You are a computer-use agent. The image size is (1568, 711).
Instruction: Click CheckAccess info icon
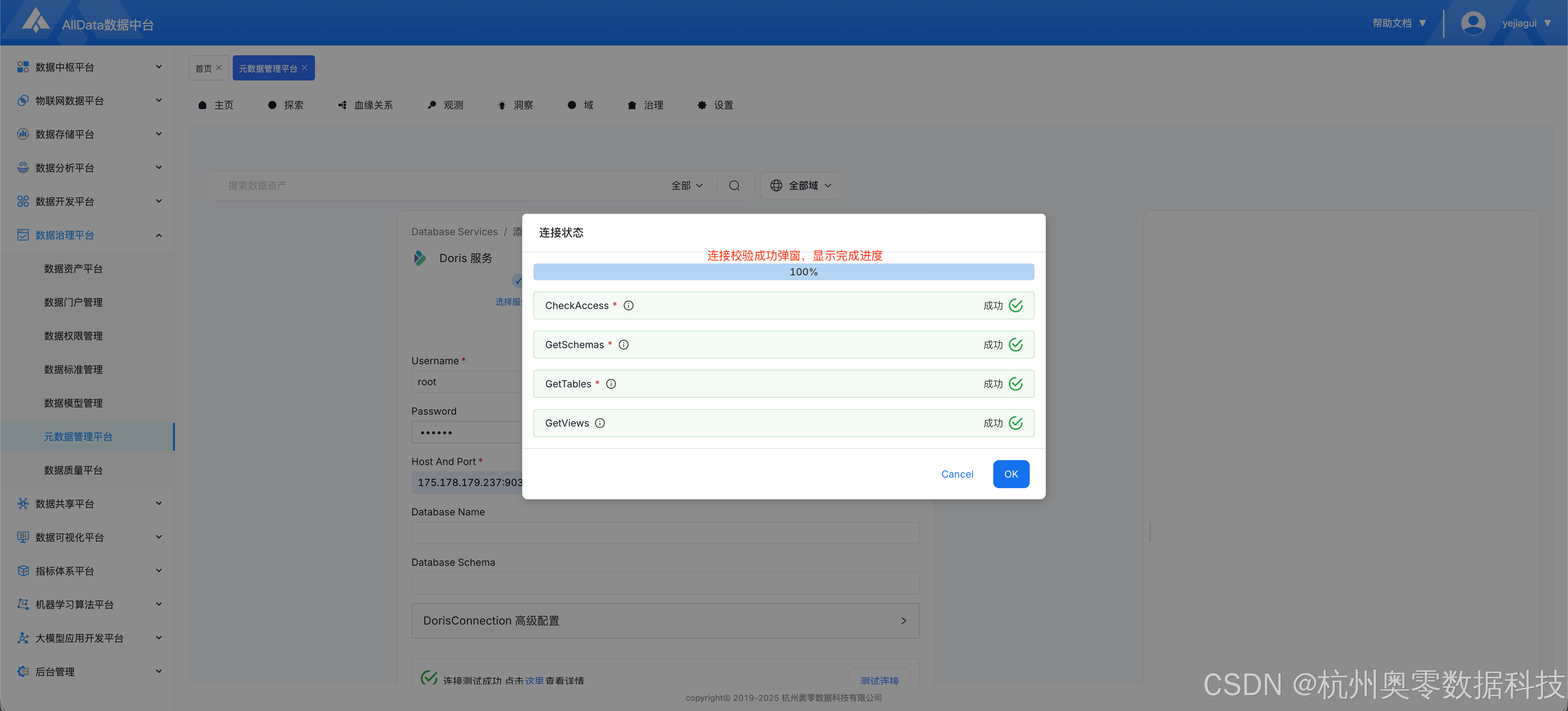pos(629,305)
